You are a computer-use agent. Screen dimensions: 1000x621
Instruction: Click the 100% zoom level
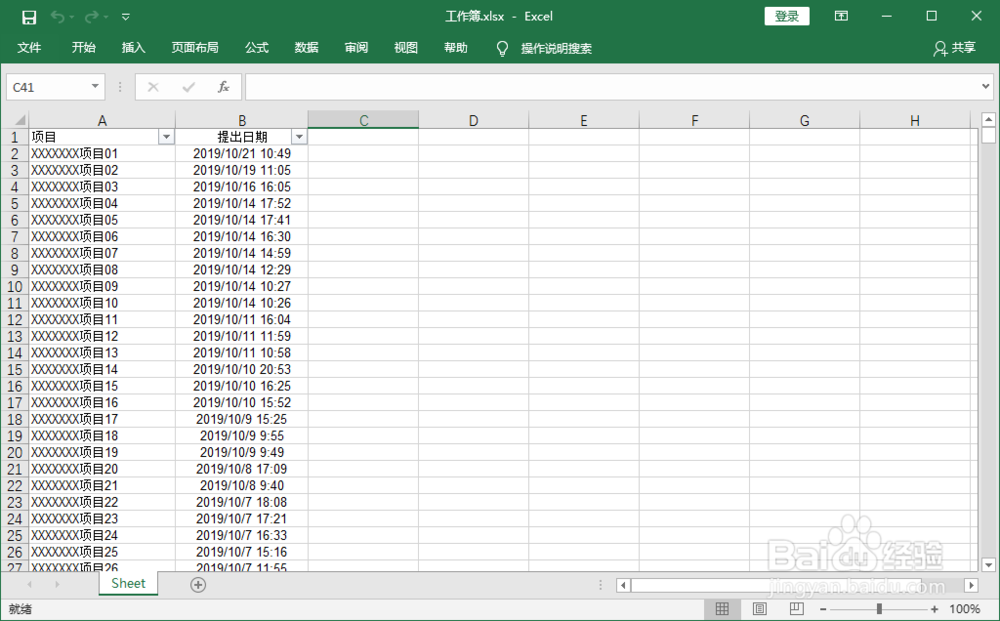pyautogui.click(x=964, y=610)
